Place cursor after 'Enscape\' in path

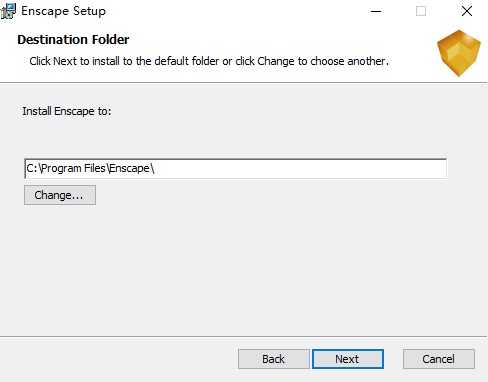155,168
